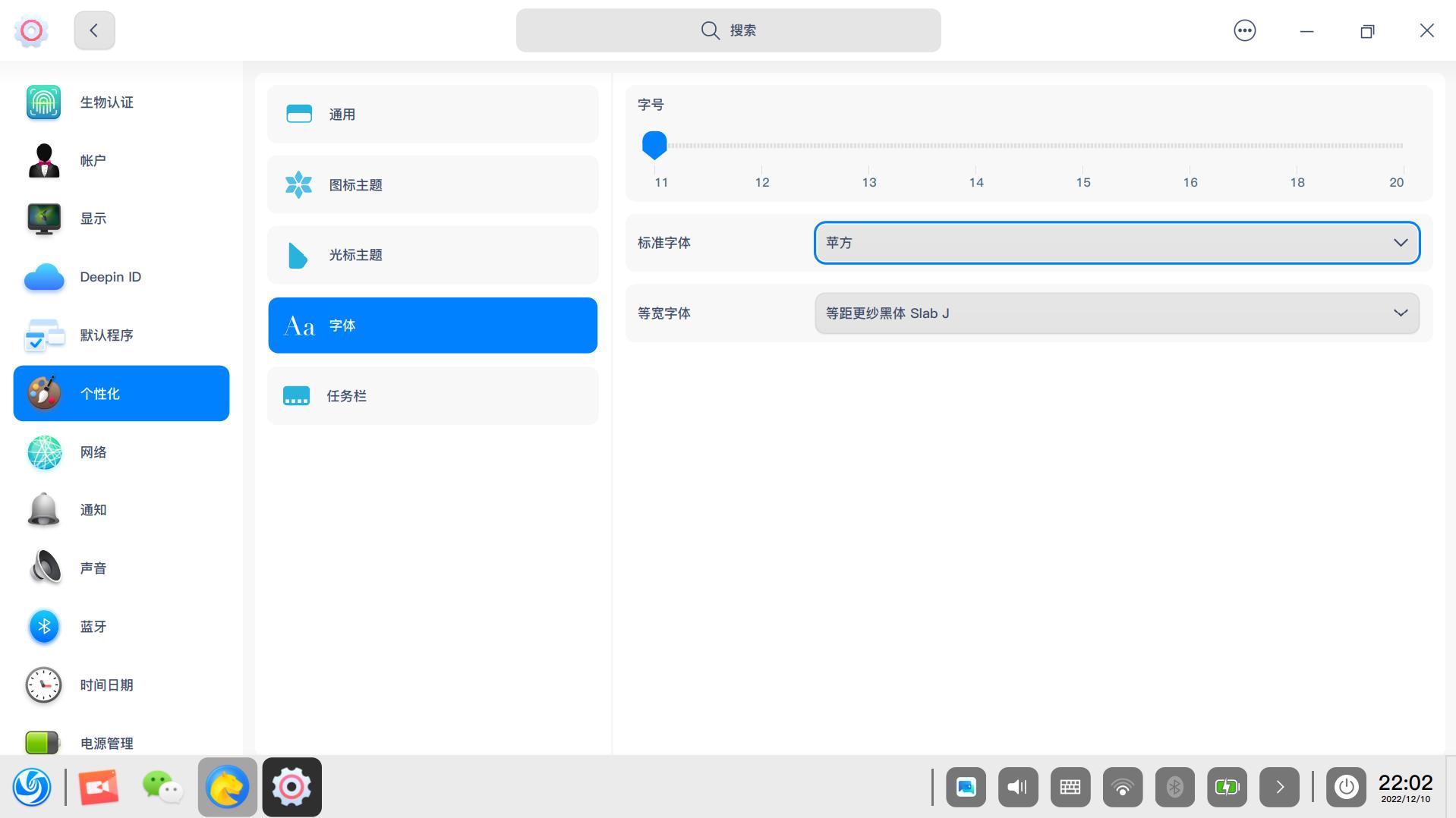Open the onscreen keyboard from tray
Viewport: 1456px width, 818px height.
[1070, 787]
